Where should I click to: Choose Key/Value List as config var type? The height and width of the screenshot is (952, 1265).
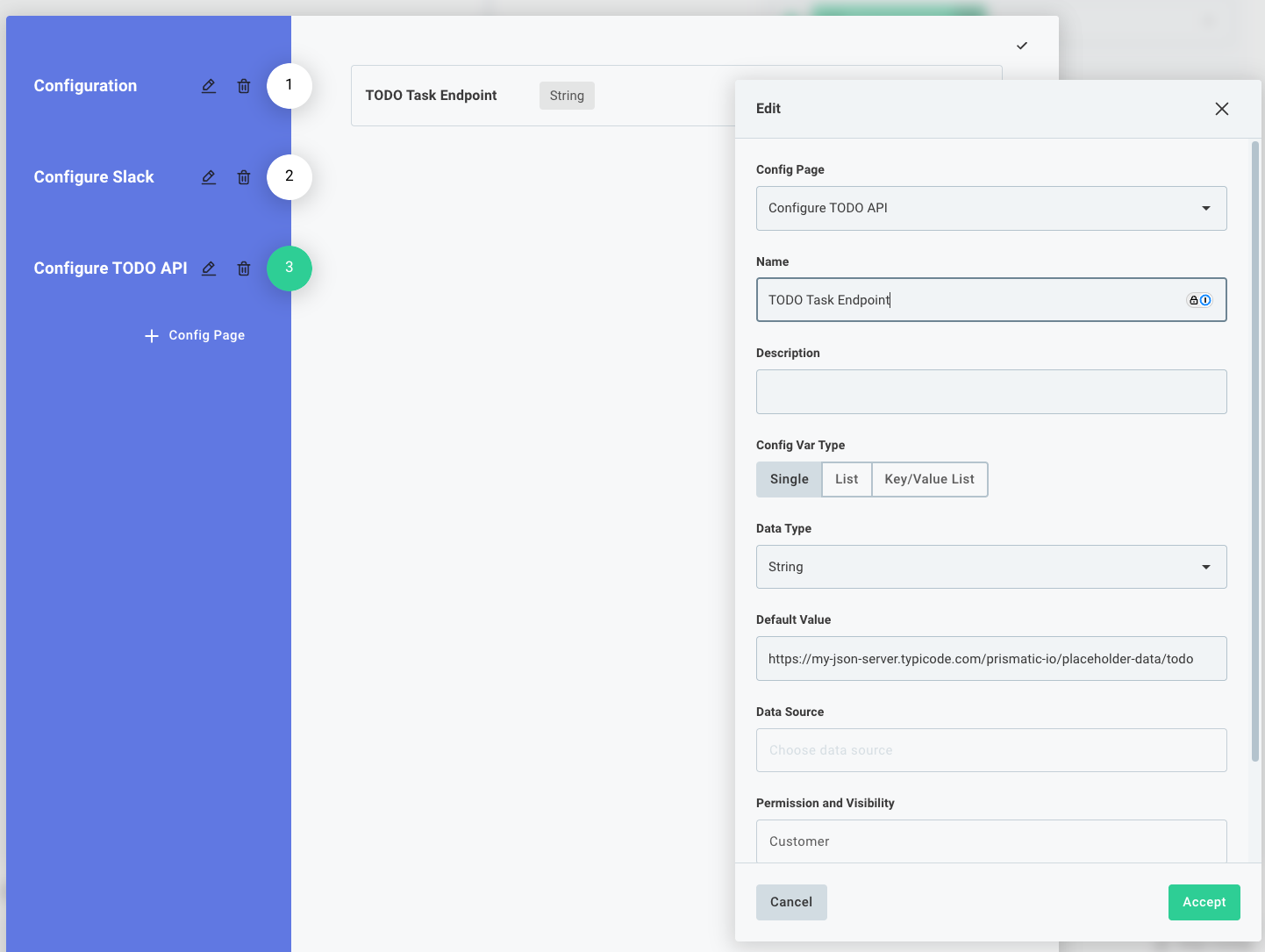tap(929, 479)
